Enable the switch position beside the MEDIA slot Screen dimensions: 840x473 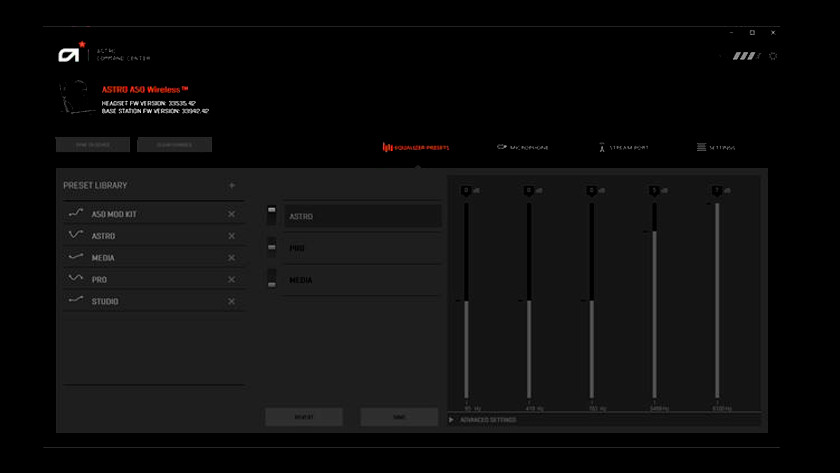271,280
